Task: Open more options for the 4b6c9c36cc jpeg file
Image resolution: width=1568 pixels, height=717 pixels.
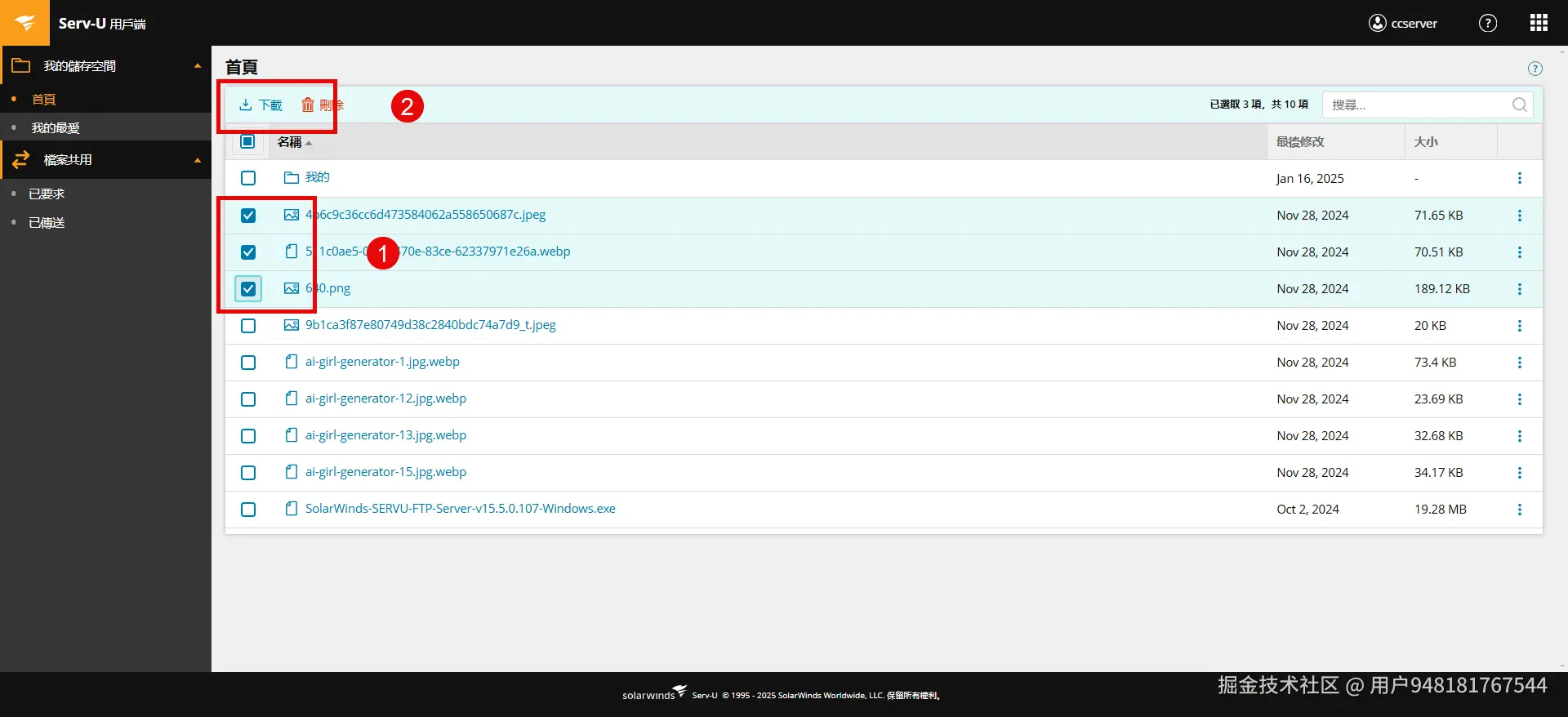Action: tap(1519, 216)
